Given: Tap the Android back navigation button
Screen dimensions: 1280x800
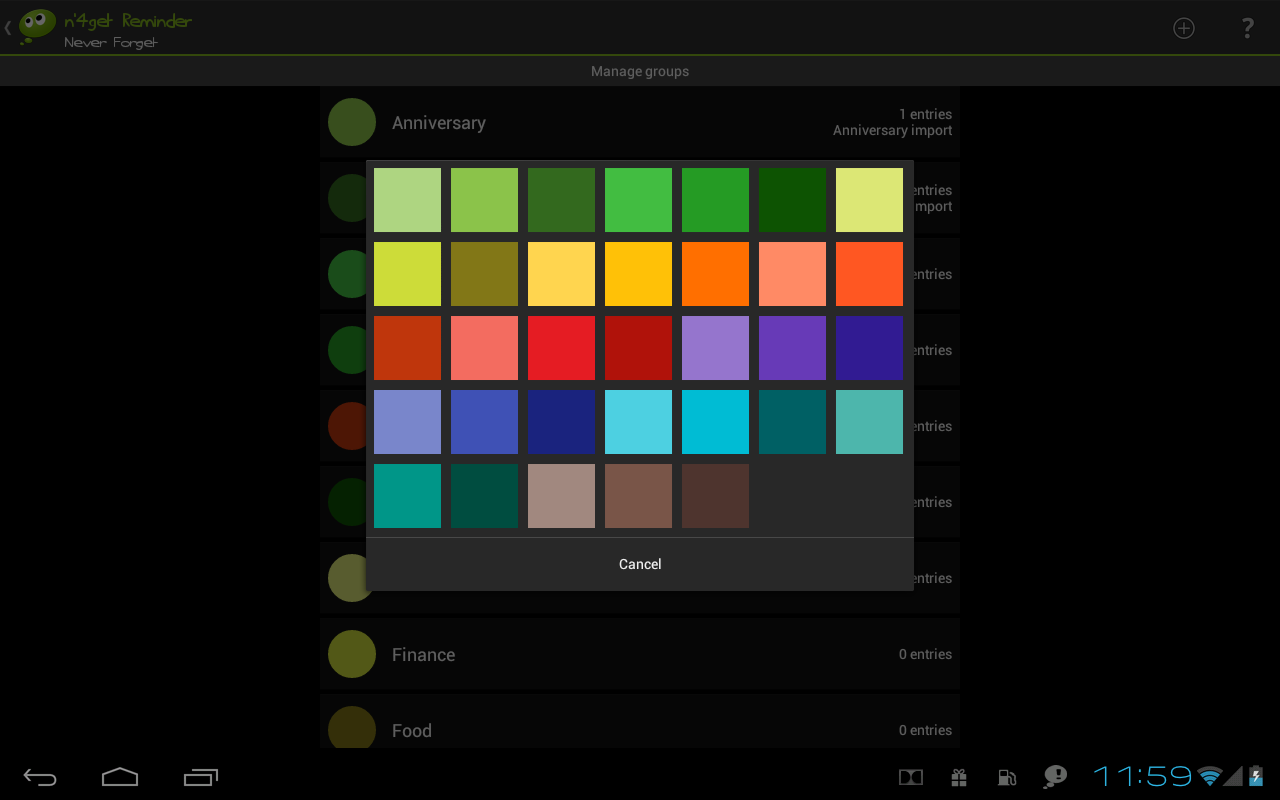Looking at the screenshot, I should click(x=40, y=777).
